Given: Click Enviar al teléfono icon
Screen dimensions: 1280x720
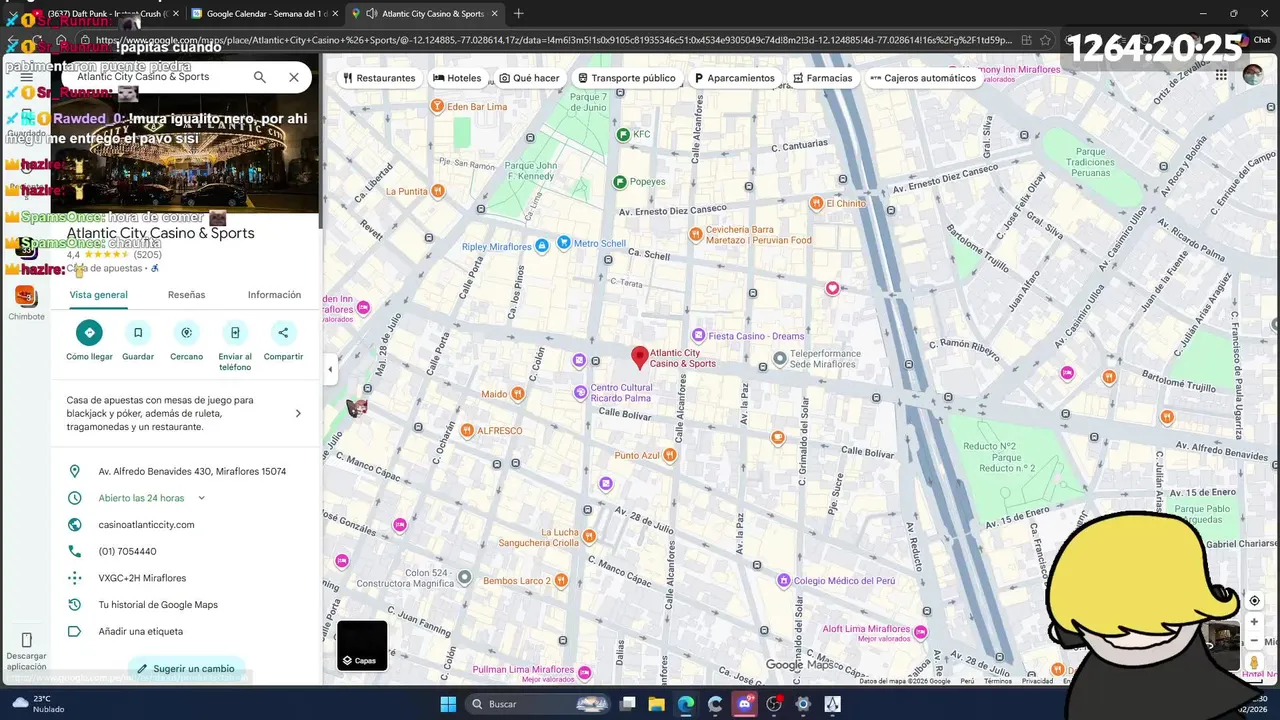Looking at the screenshot, I should 235,333.
